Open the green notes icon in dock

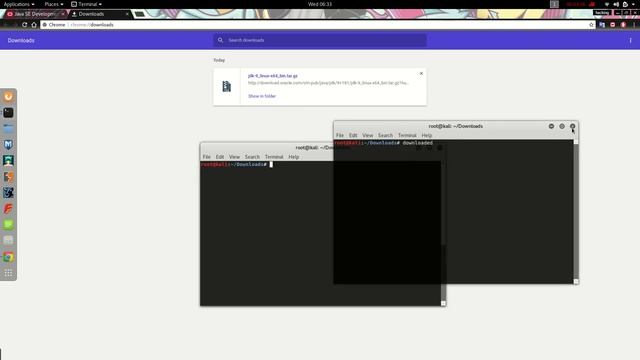8,224
